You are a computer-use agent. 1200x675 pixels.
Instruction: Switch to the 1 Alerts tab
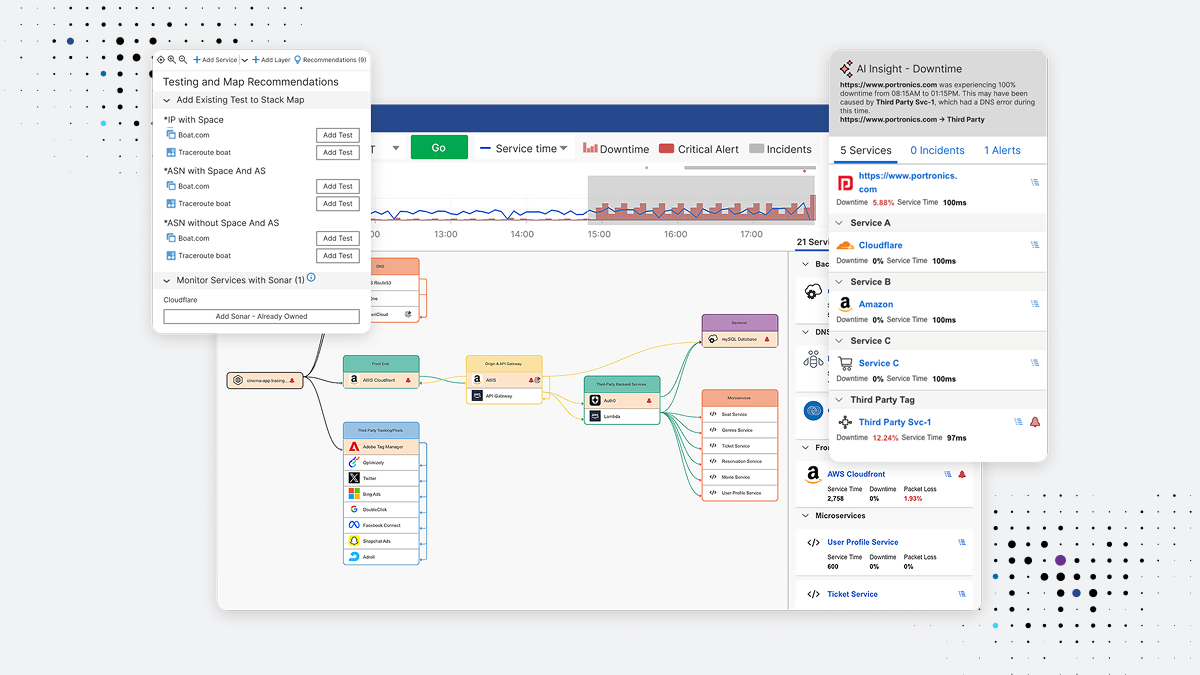pyautogui.click(x=1002, y=150)
